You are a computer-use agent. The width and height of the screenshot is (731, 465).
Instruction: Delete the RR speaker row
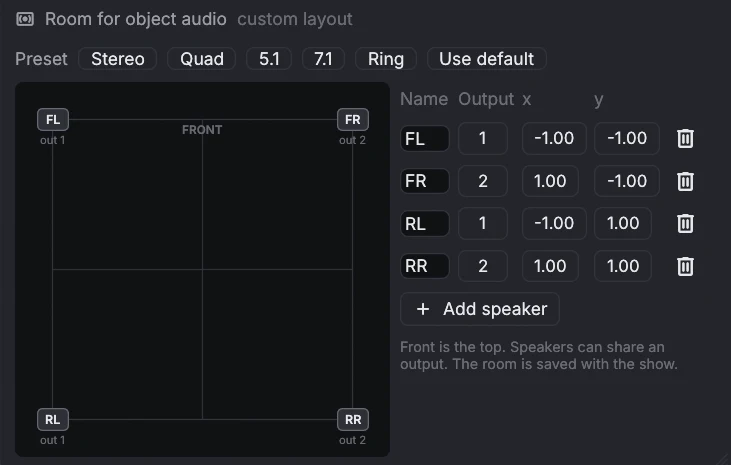tap(685, 266)
